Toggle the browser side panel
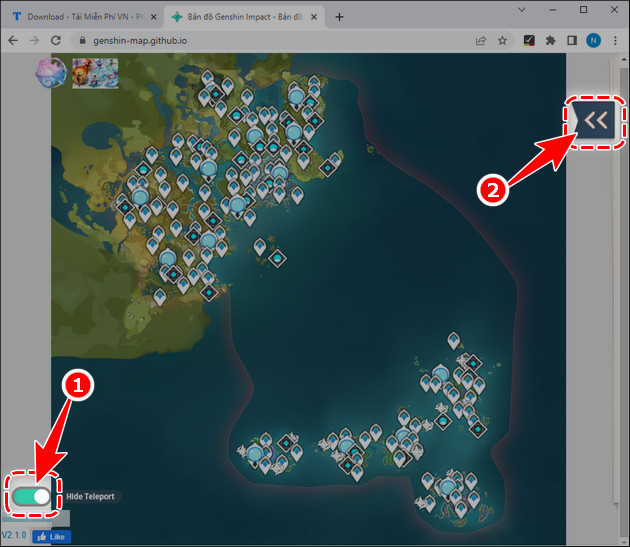 tap(572, 40)
